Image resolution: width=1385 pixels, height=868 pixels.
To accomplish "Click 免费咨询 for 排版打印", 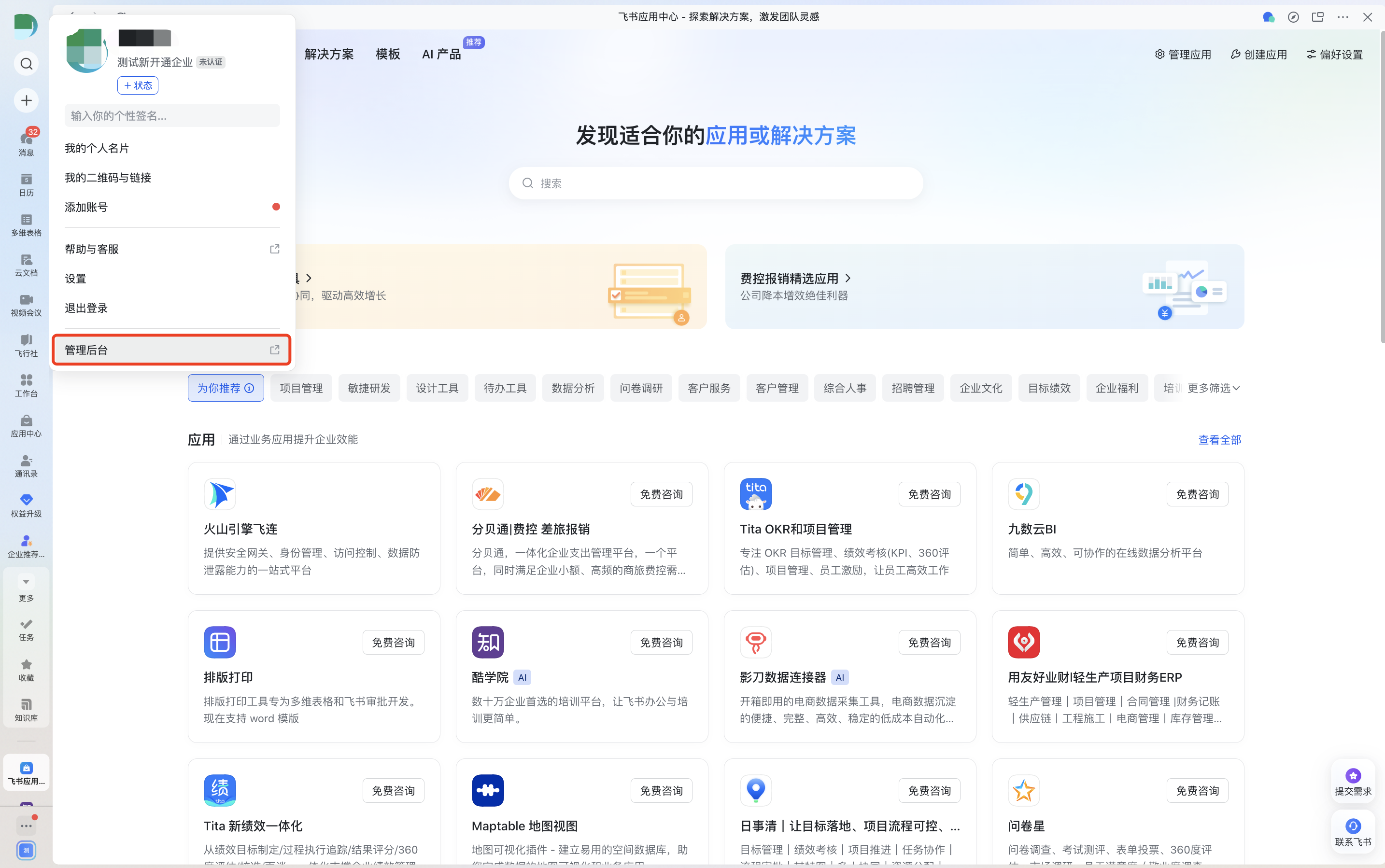I will click(x=394, y=642).
